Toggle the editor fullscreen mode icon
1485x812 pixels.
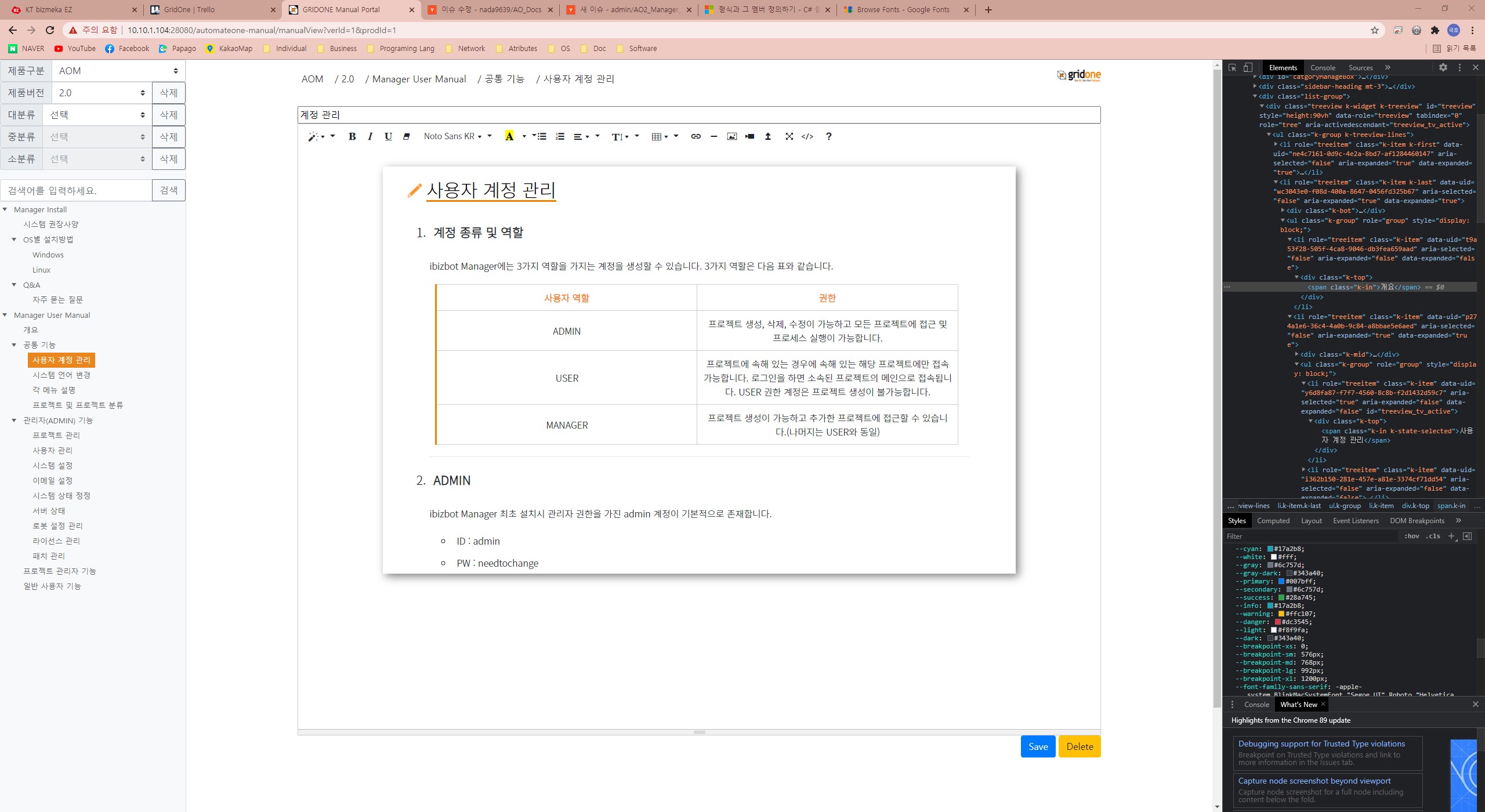point(789,136)
